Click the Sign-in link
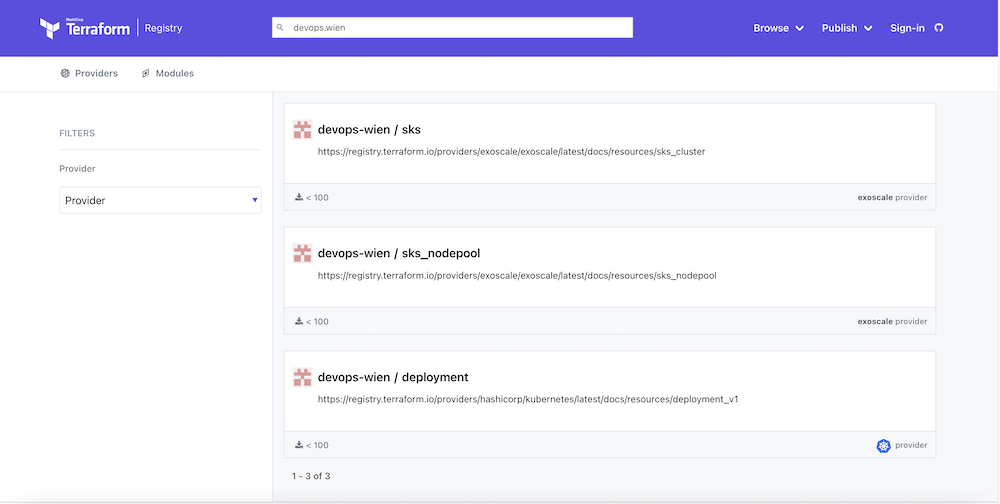The image size is (1000, 504). (908, 28)
